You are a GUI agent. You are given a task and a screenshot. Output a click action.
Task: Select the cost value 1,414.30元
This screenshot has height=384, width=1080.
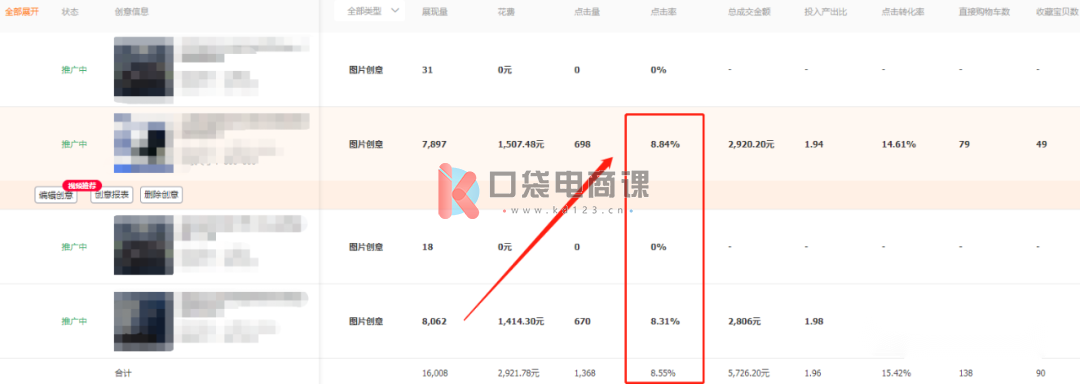click(x=521, y=321)
